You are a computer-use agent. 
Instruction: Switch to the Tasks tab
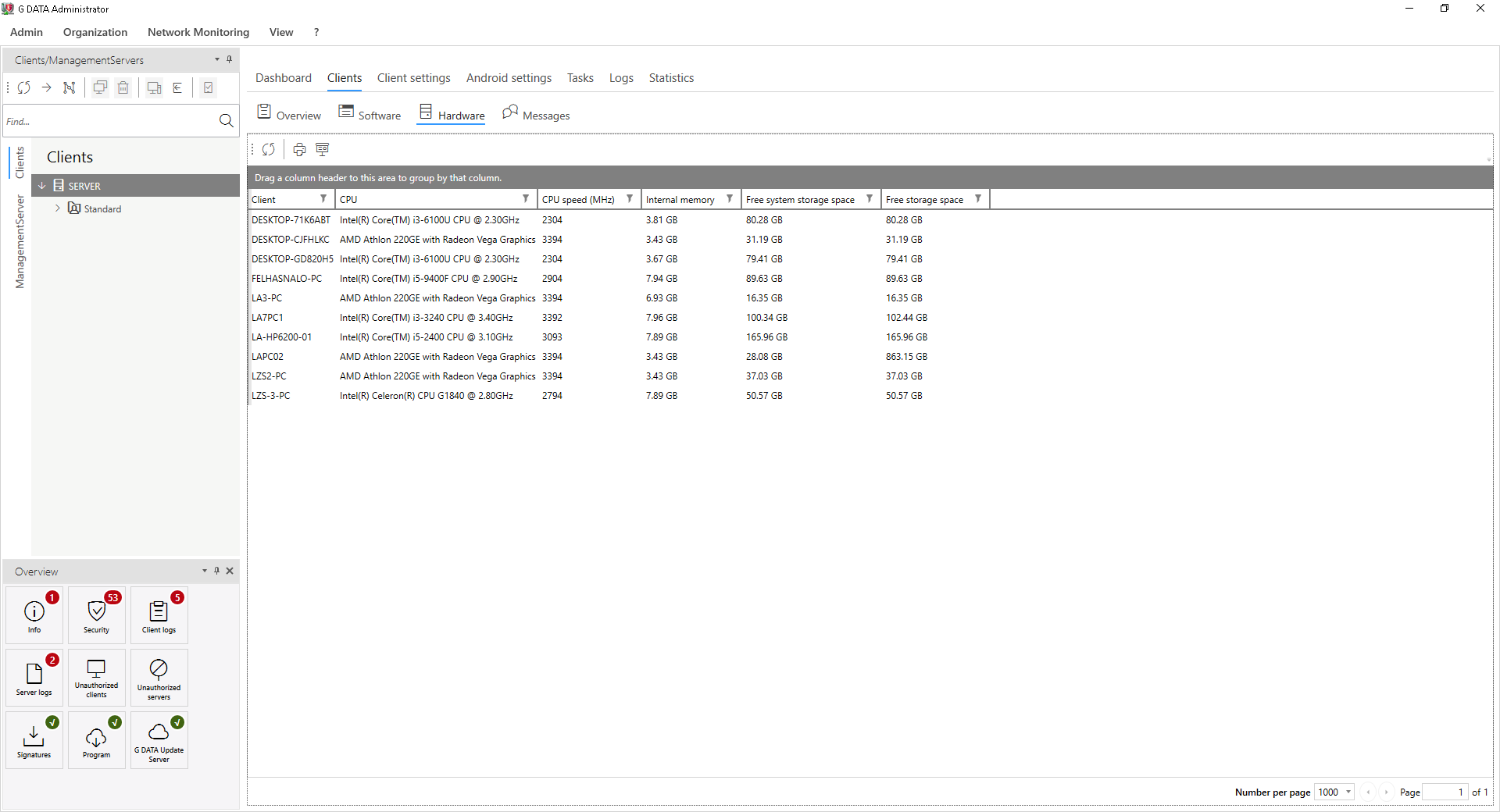pyautogui.click(x=580, y=78)
